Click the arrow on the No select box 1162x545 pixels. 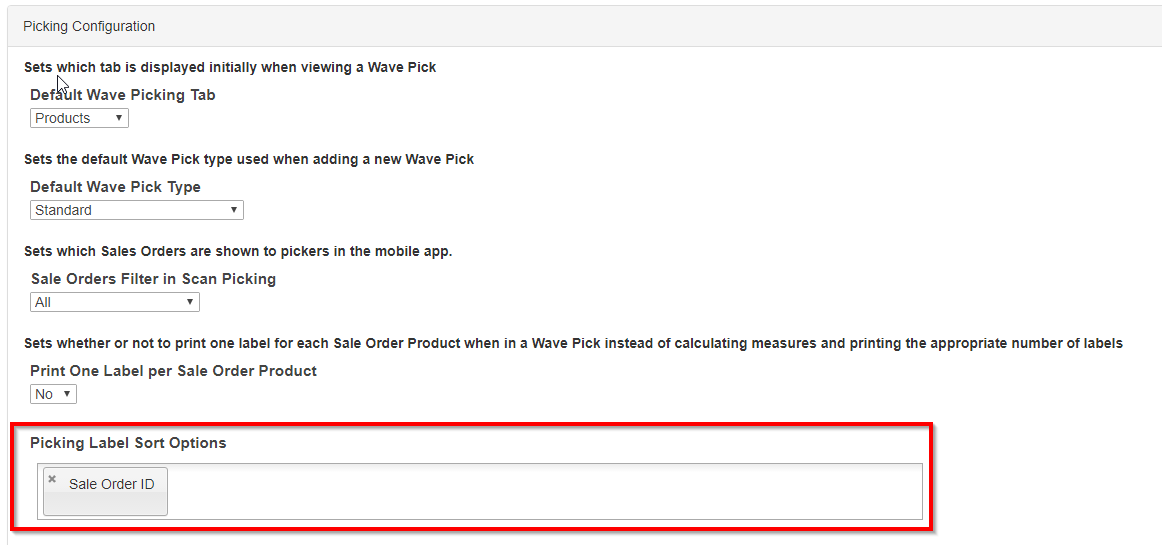(67, 394)
